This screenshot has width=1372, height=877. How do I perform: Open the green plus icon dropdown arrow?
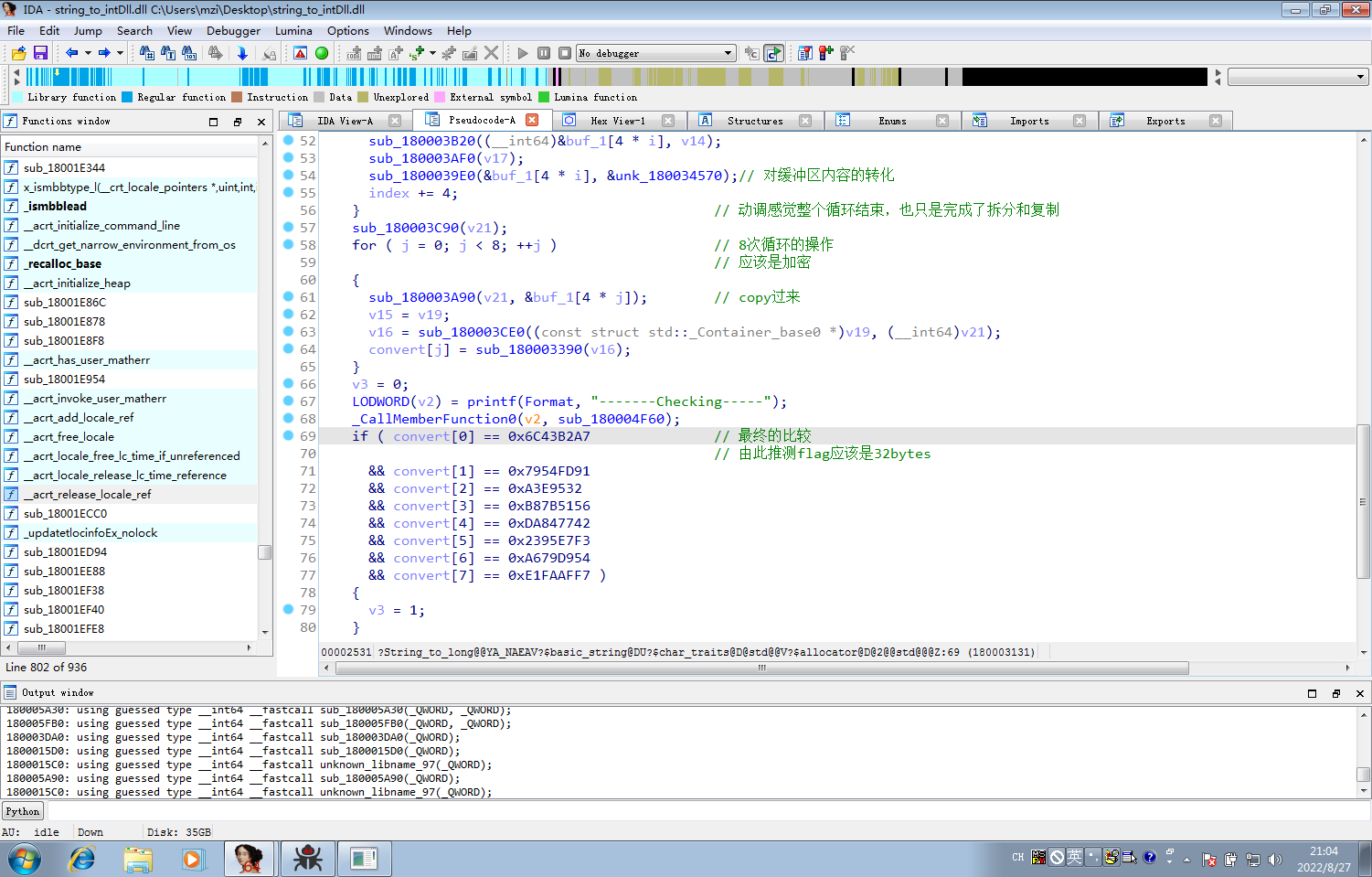click(x=432, y=53)
